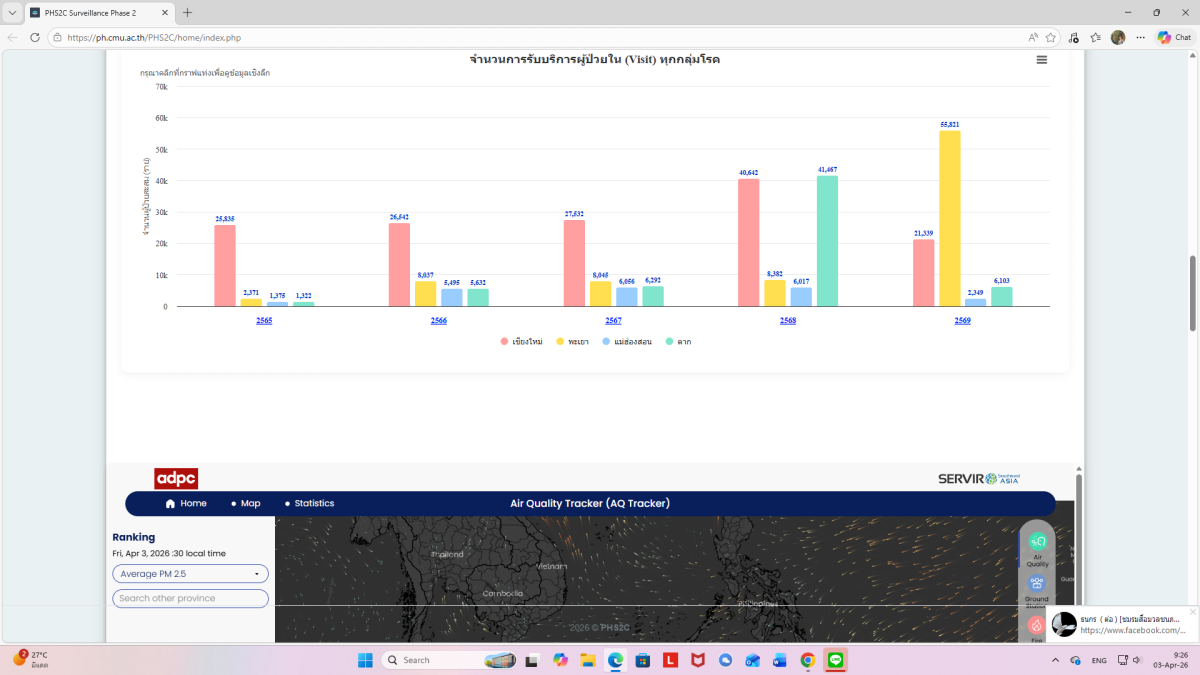1200x675 pixels.
Task: Select the Air Quality layer icon
Action: [1037, 541]
